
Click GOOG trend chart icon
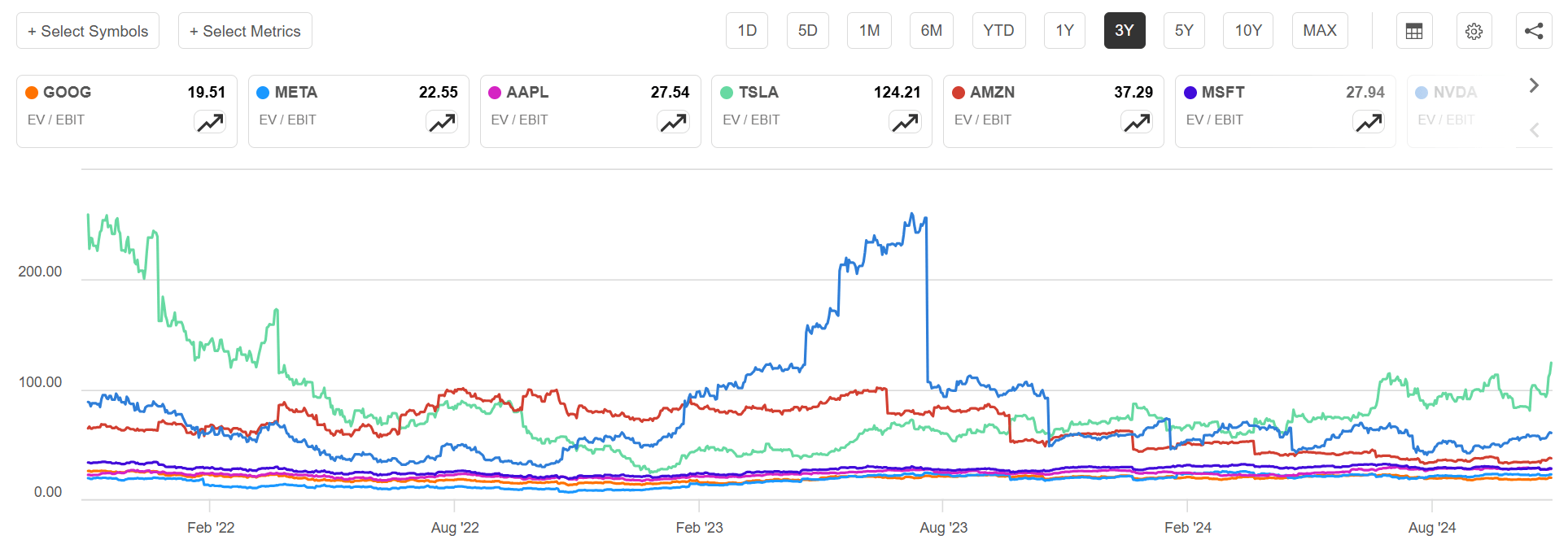coord(210,123)
